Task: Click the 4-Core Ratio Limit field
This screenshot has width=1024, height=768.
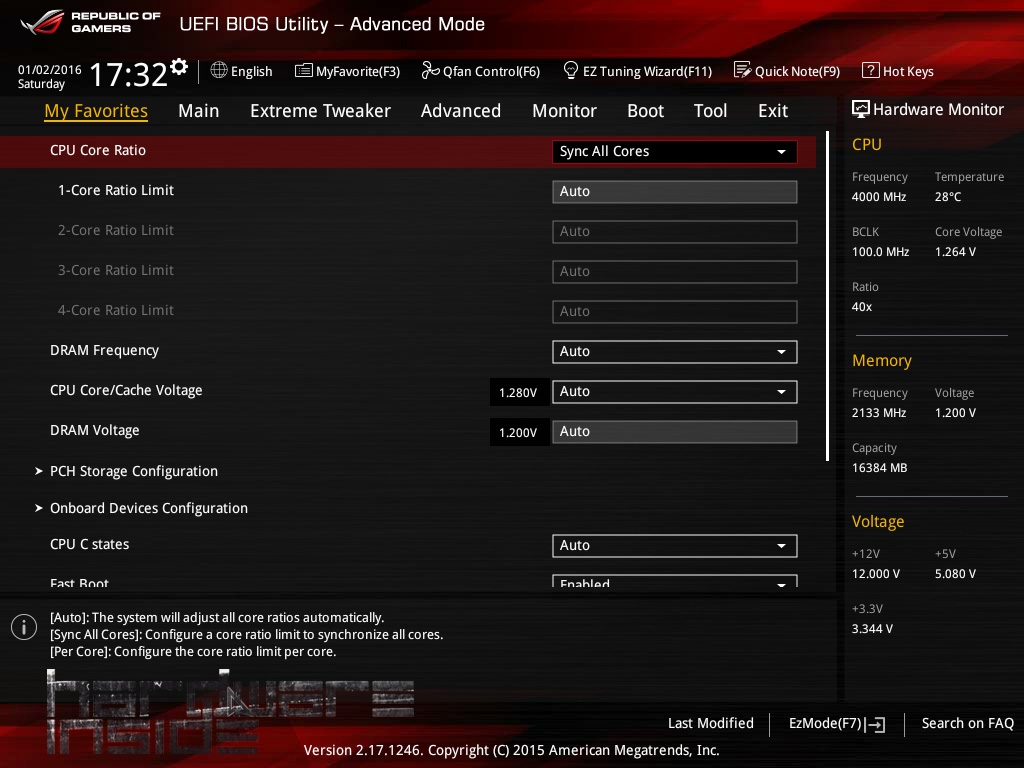Action: [675, 312]
